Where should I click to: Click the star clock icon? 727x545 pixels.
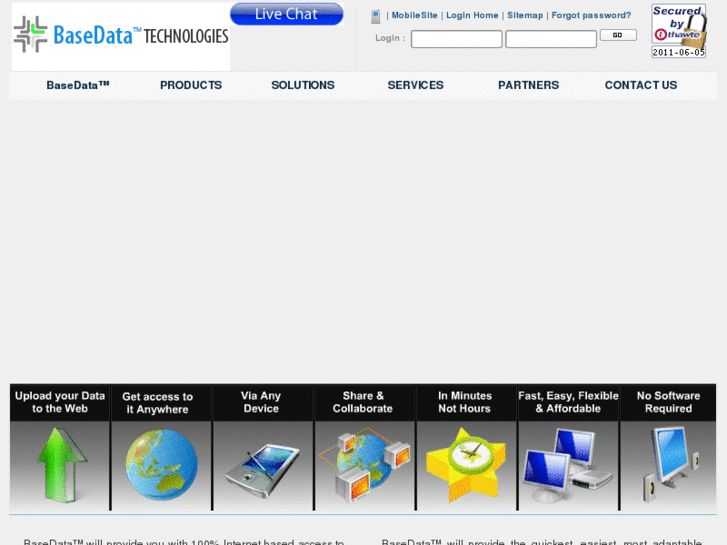click(x=466, y=465)
